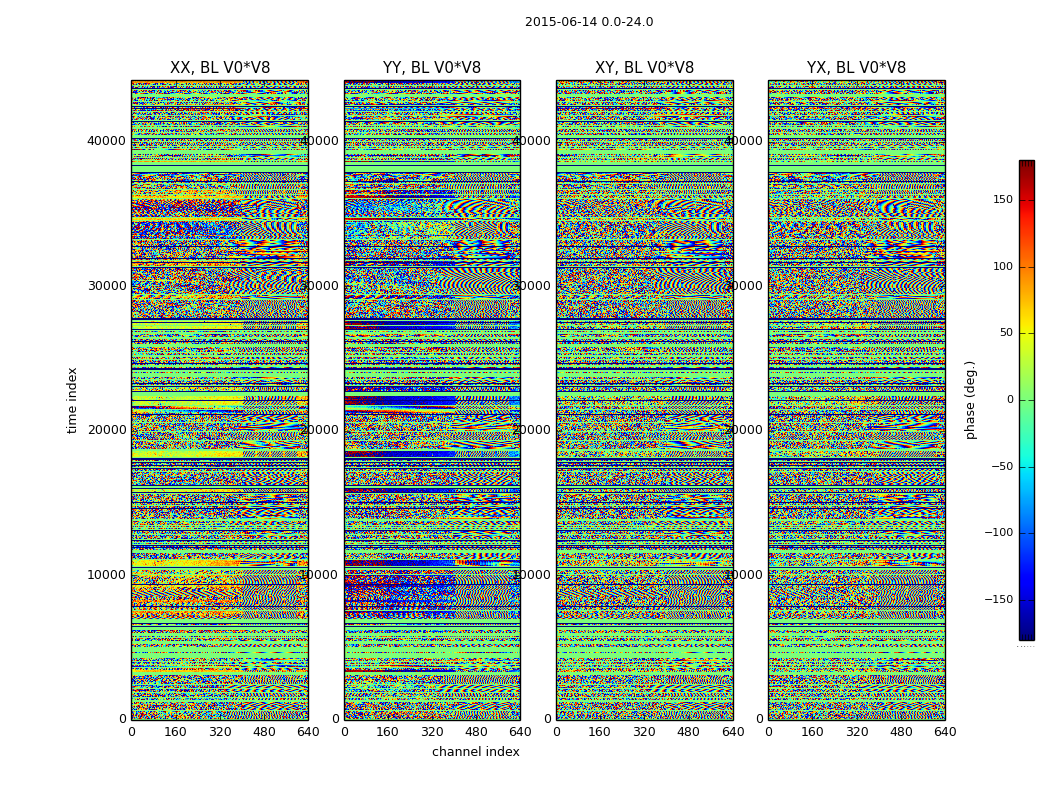This screenshot has height=800, width=1050.
Task: Click the 160 x-tick under XY panel
Action: (600, 732)
